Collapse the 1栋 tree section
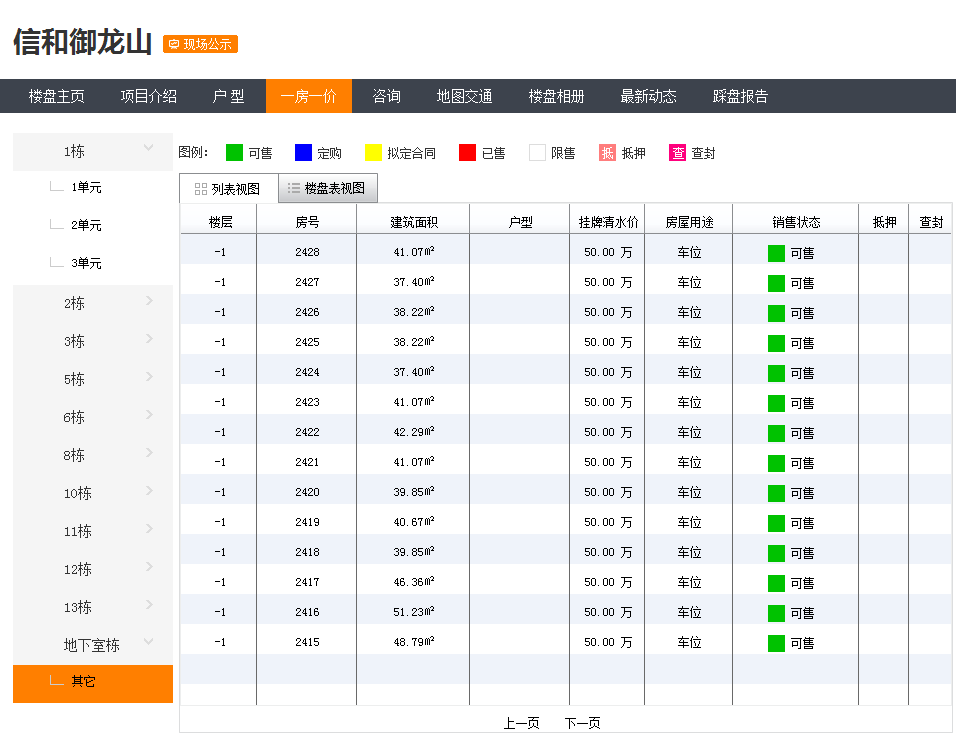 click(x=92, y=151)
